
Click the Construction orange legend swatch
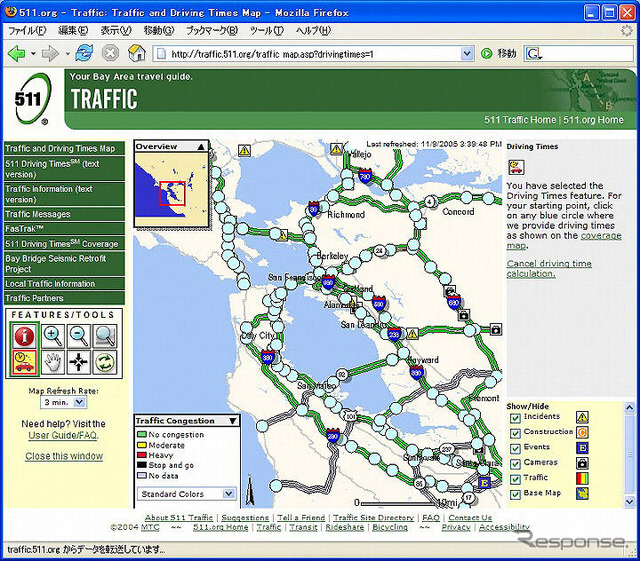click(582, 432)
